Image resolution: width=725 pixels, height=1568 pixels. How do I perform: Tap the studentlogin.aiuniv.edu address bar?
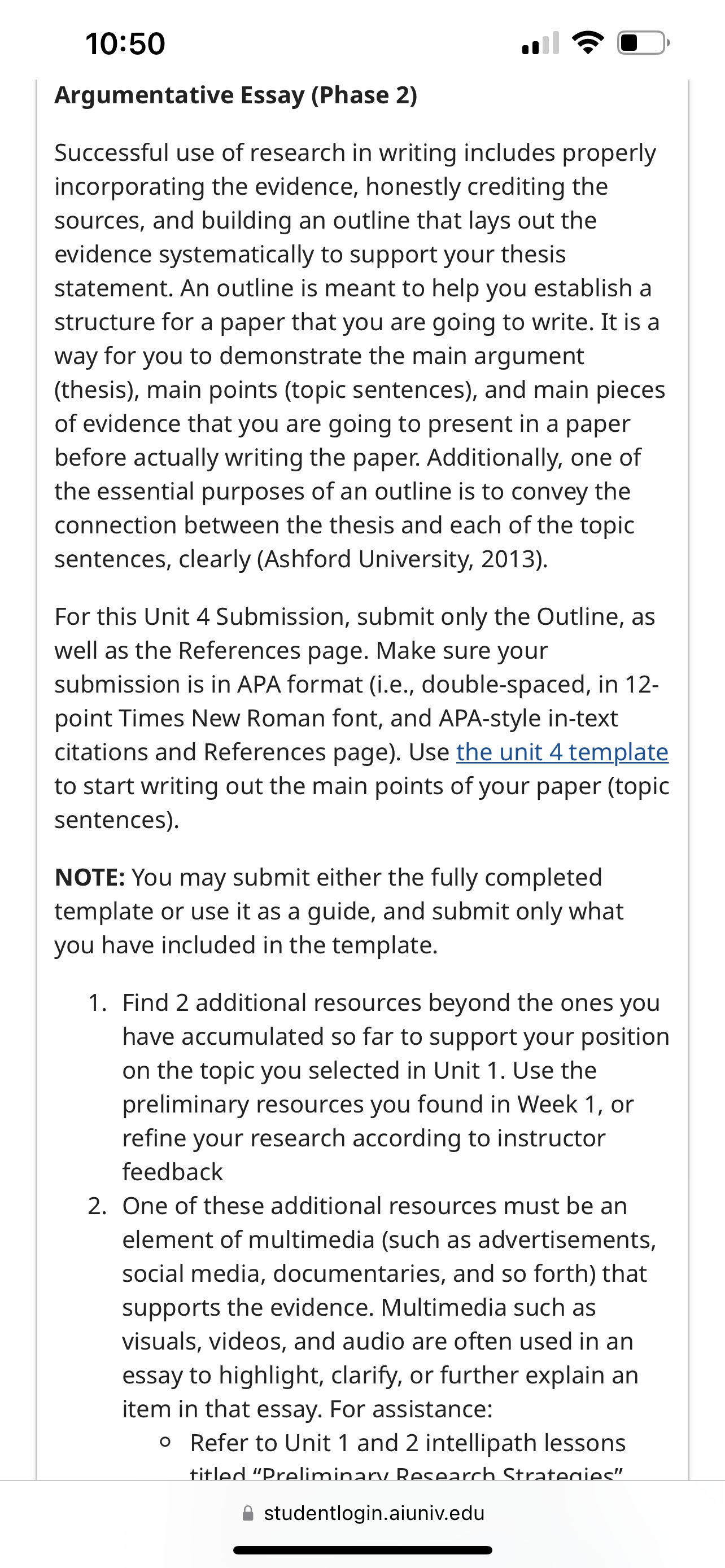pyautogui.click(x=363, y=1513)
